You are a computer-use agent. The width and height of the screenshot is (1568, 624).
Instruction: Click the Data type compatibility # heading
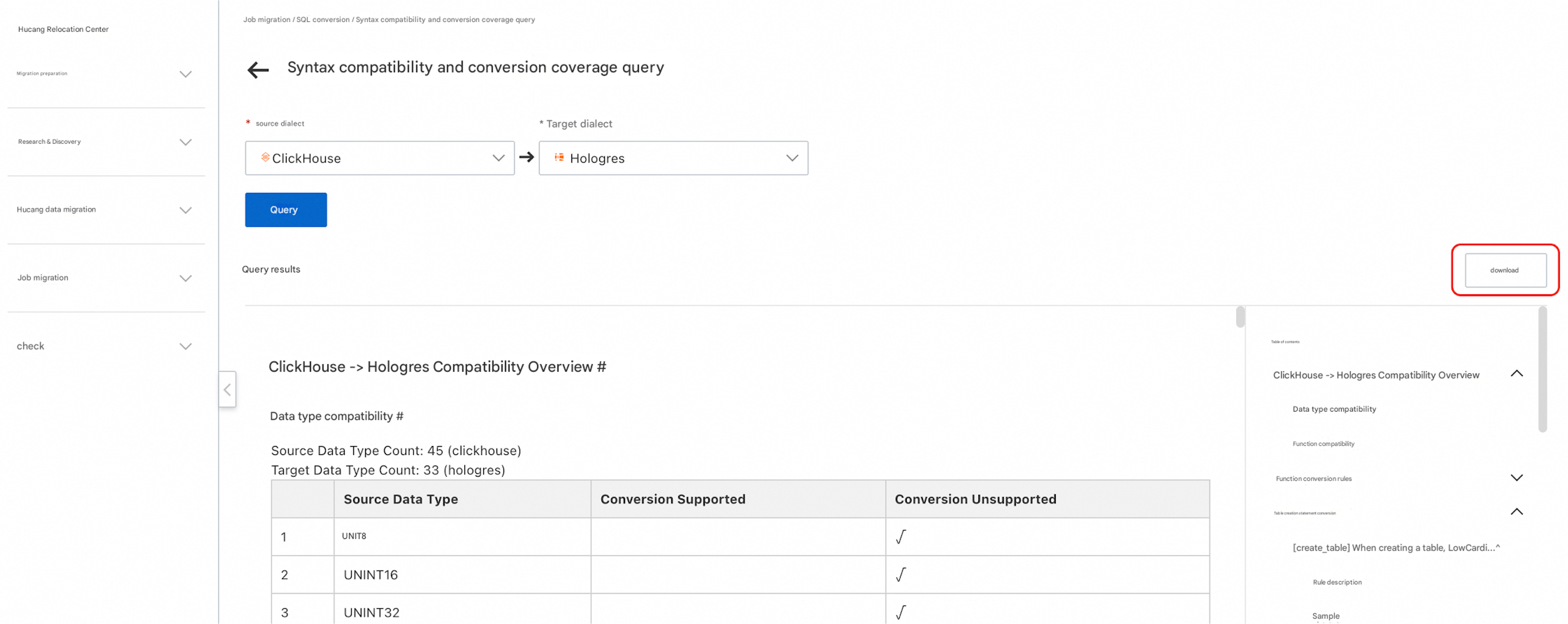click(337, 416)
